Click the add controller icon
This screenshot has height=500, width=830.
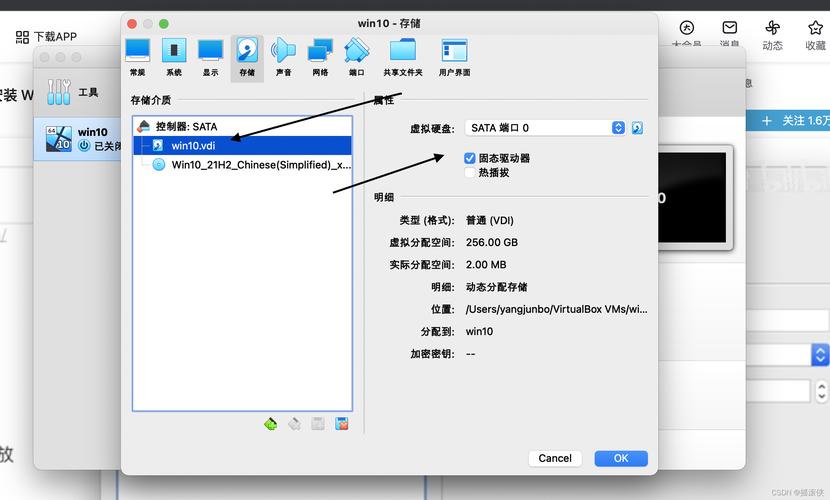click(270, 424)
